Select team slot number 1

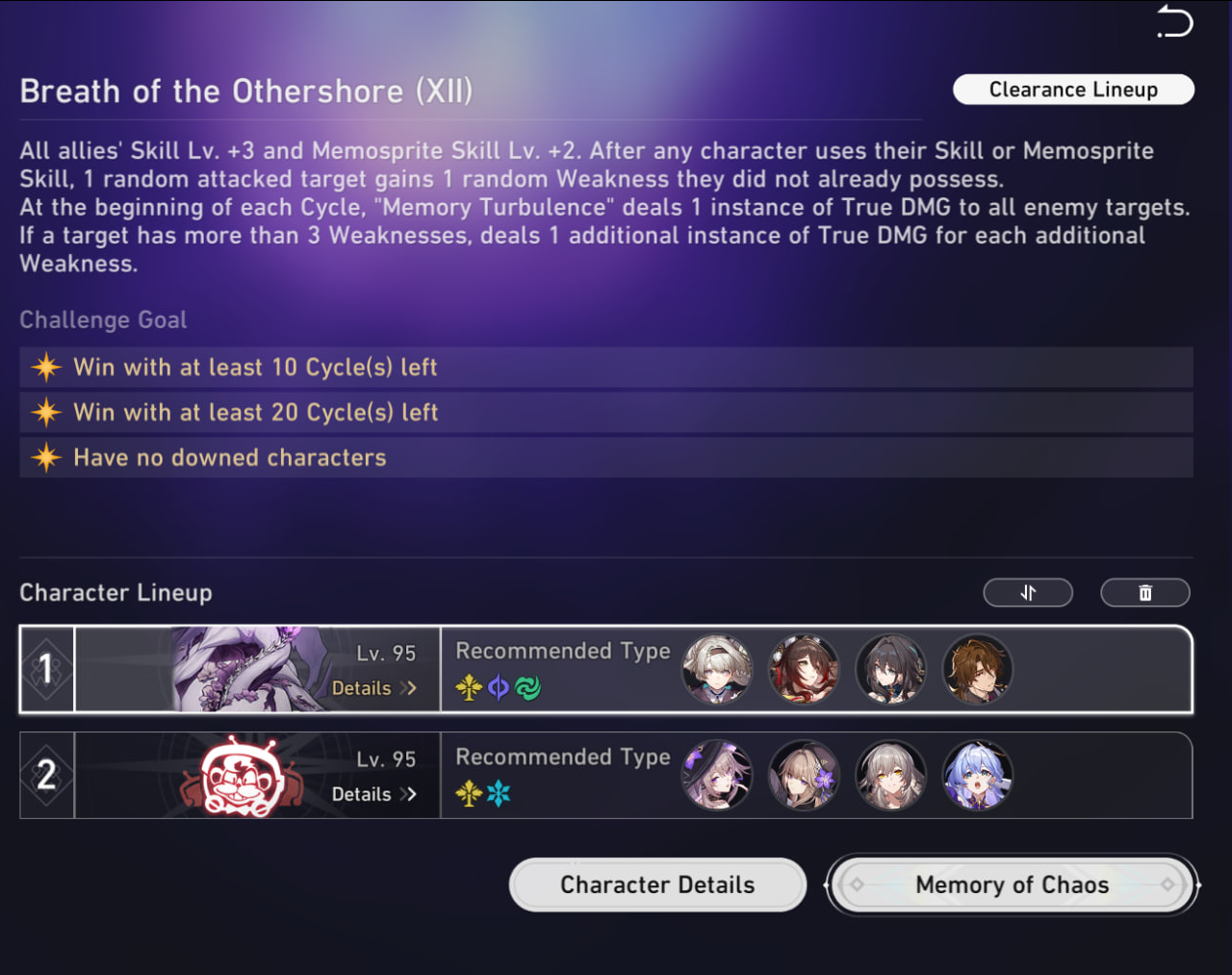click(46, 669)
